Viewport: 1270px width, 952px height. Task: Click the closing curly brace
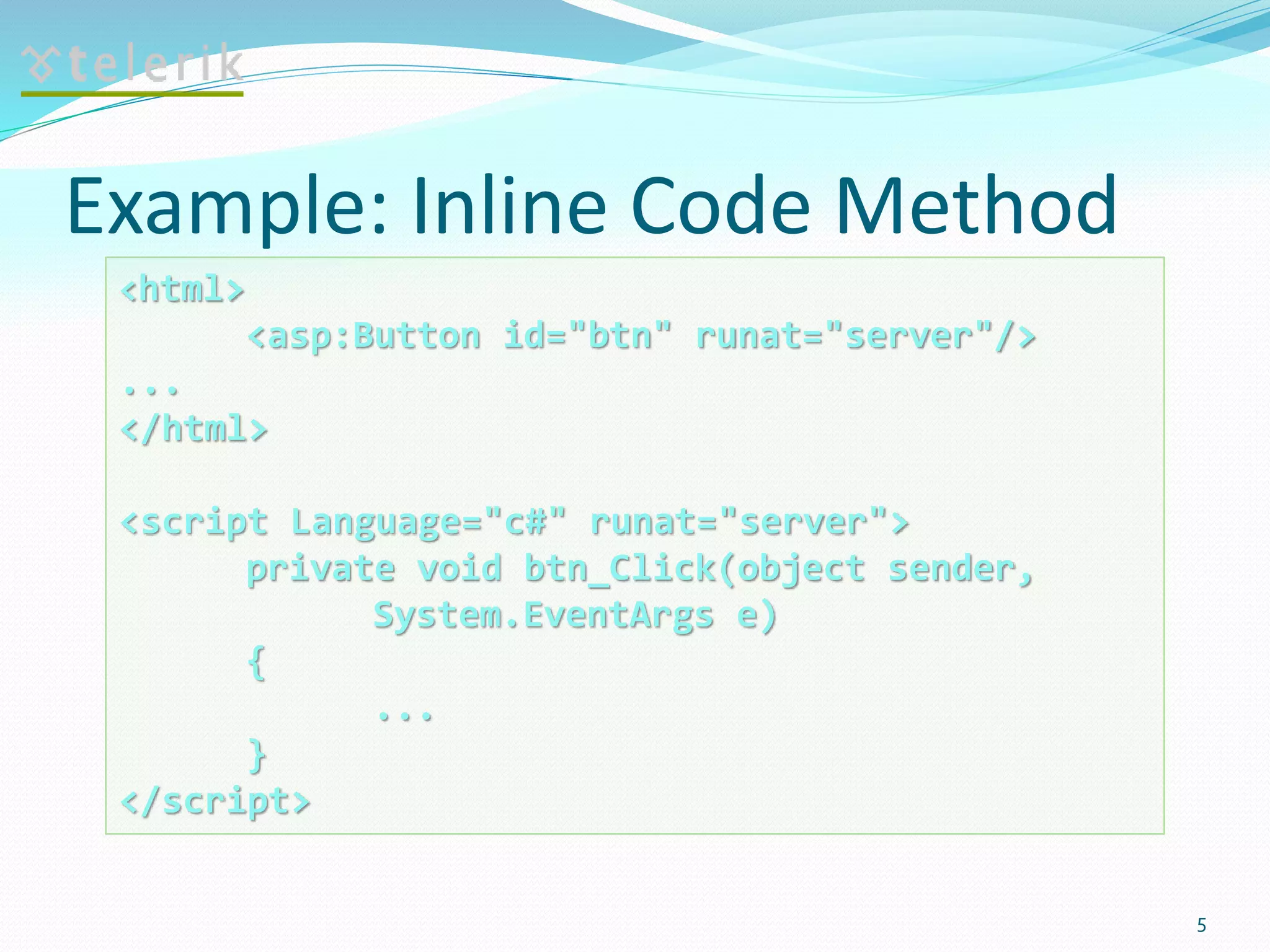(257, 756)
